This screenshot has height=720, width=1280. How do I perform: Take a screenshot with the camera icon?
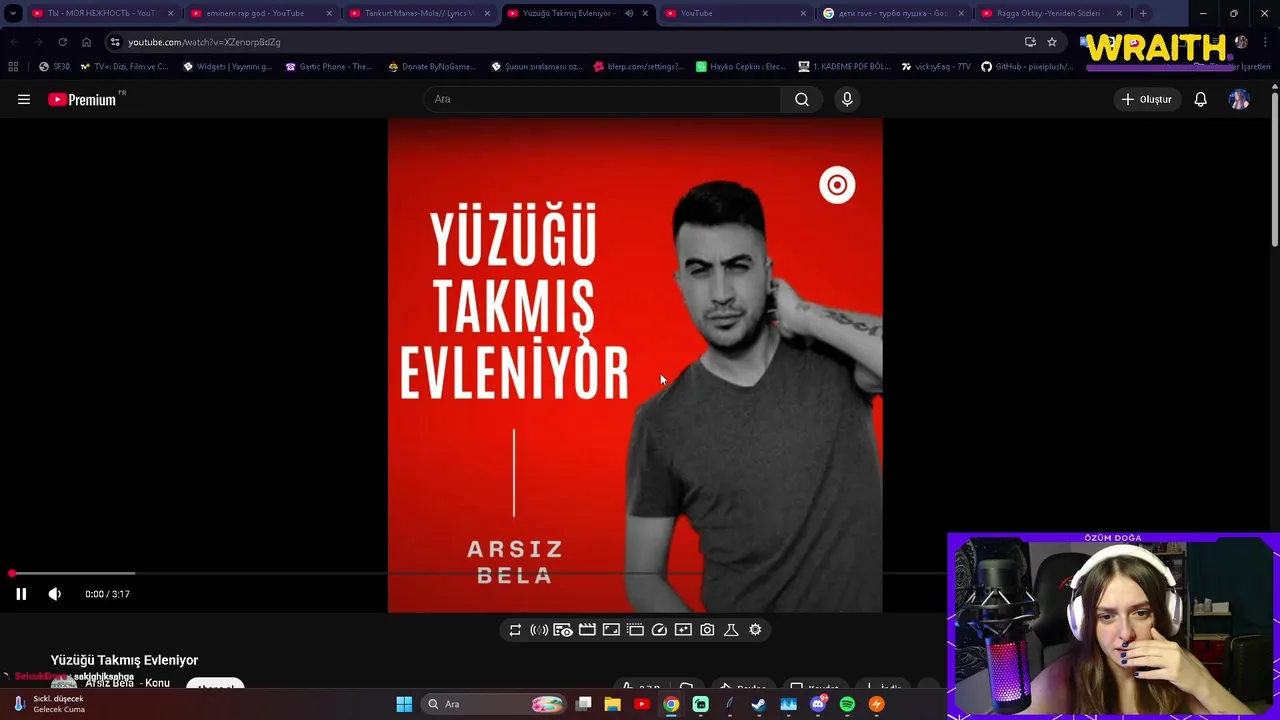[x=707, y=630]
